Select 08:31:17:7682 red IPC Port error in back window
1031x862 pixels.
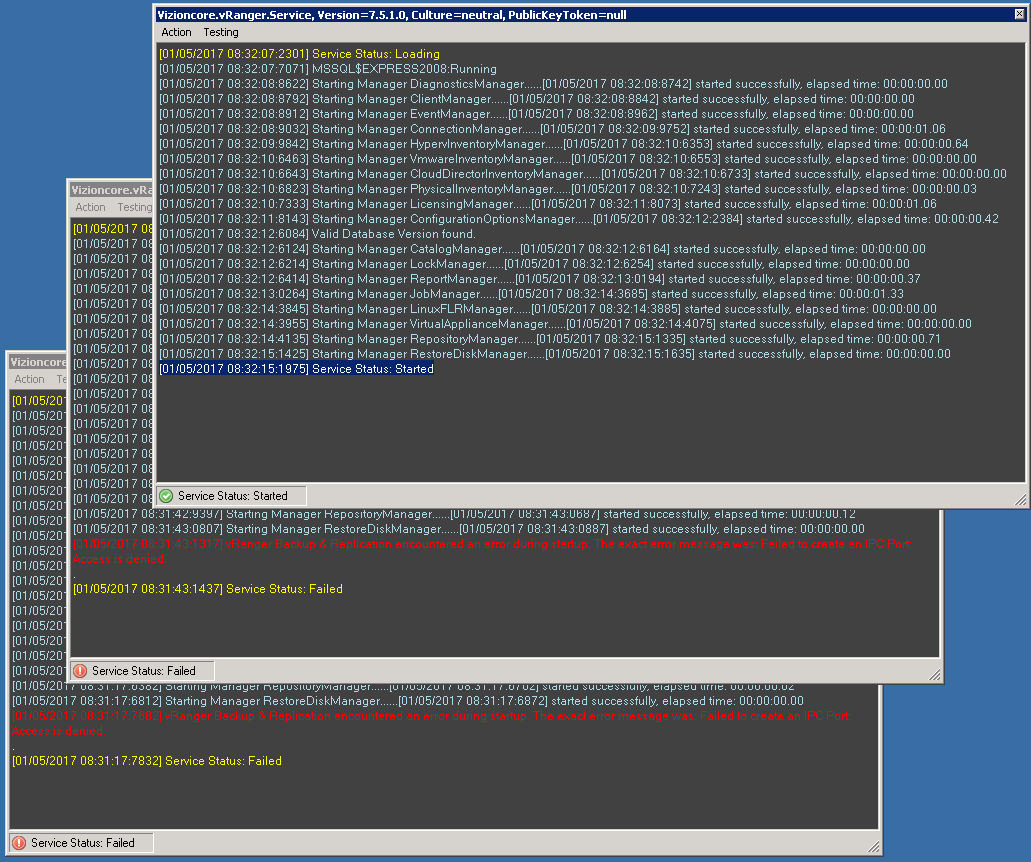click(x=431, y=724)
